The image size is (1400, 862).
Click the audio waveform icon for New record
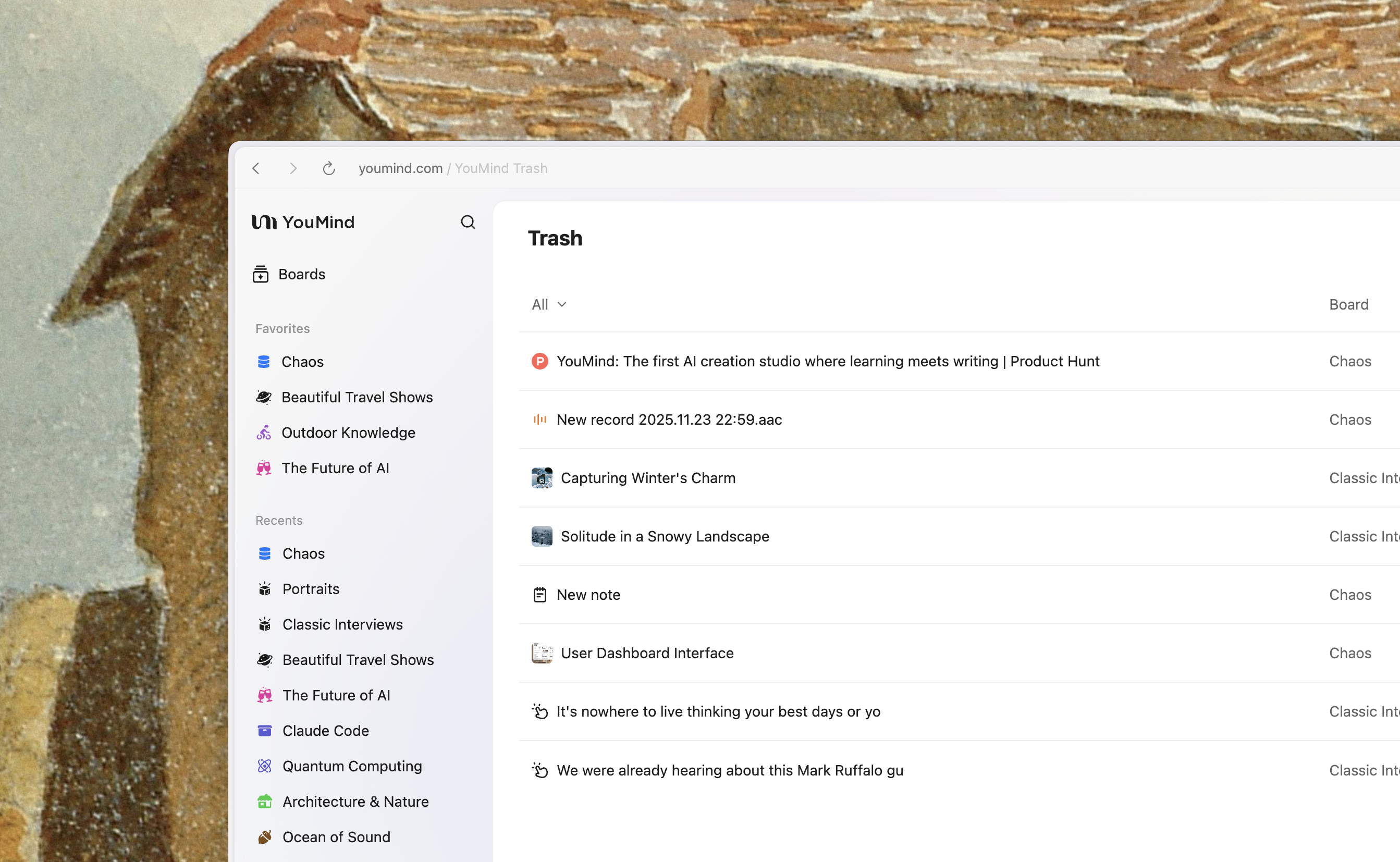tap(539, 420)
